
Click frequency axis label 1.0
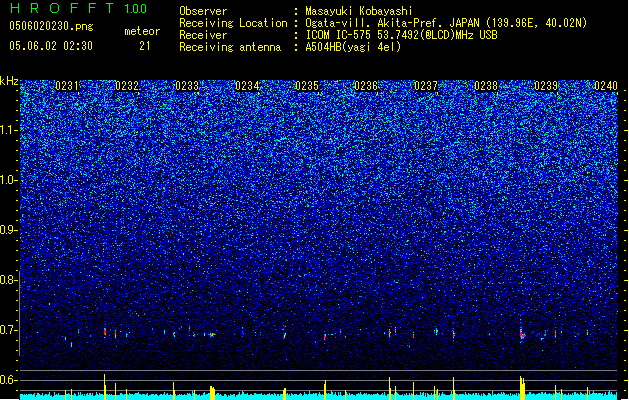coord(8,180)
